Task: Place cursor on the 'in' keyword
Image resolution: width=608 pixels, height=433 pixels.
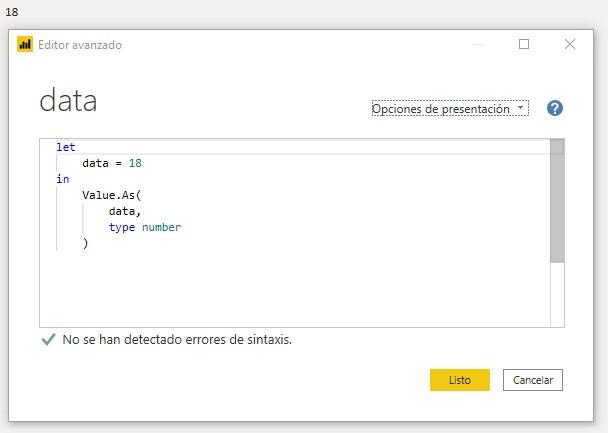Action: 63,179
